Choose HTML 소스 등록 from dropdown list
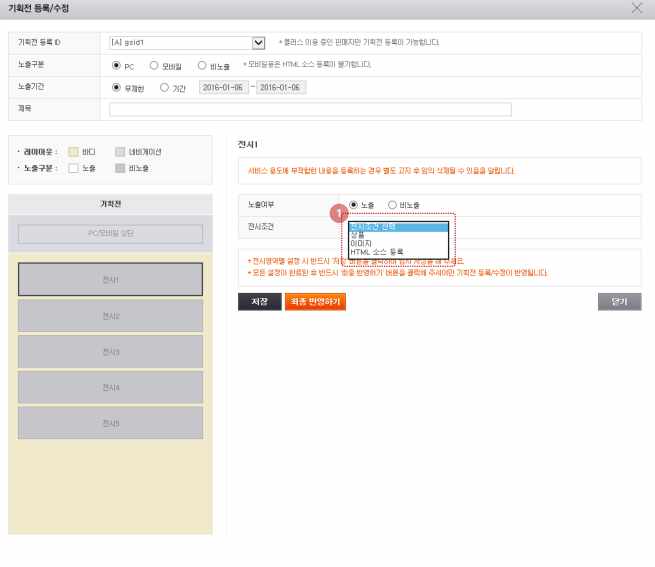 coord(377,252)
